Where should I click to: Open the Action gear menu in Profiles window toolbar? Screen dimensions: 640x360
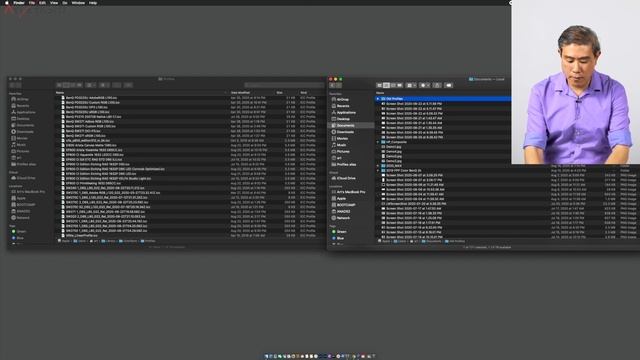(104, 85)
